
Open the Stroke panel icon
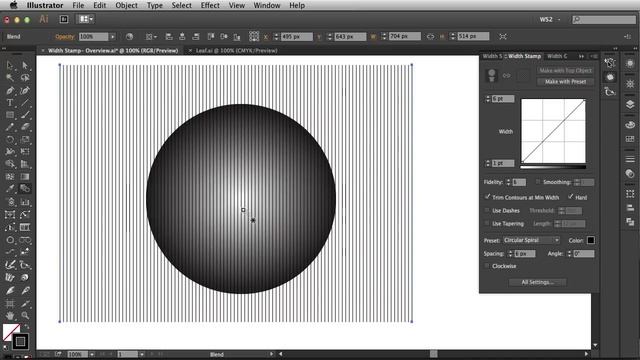[x=630, y=159]
